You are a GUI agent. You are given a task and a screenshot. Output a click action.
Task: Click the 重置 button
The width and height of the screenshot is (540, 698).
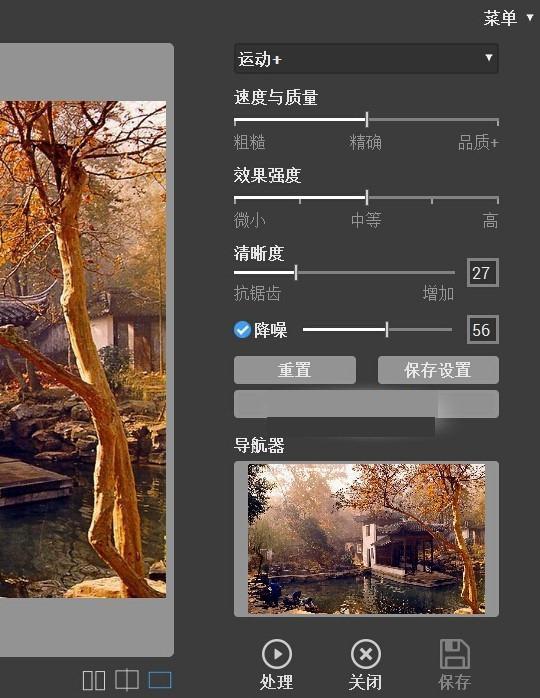pos(295,370)
